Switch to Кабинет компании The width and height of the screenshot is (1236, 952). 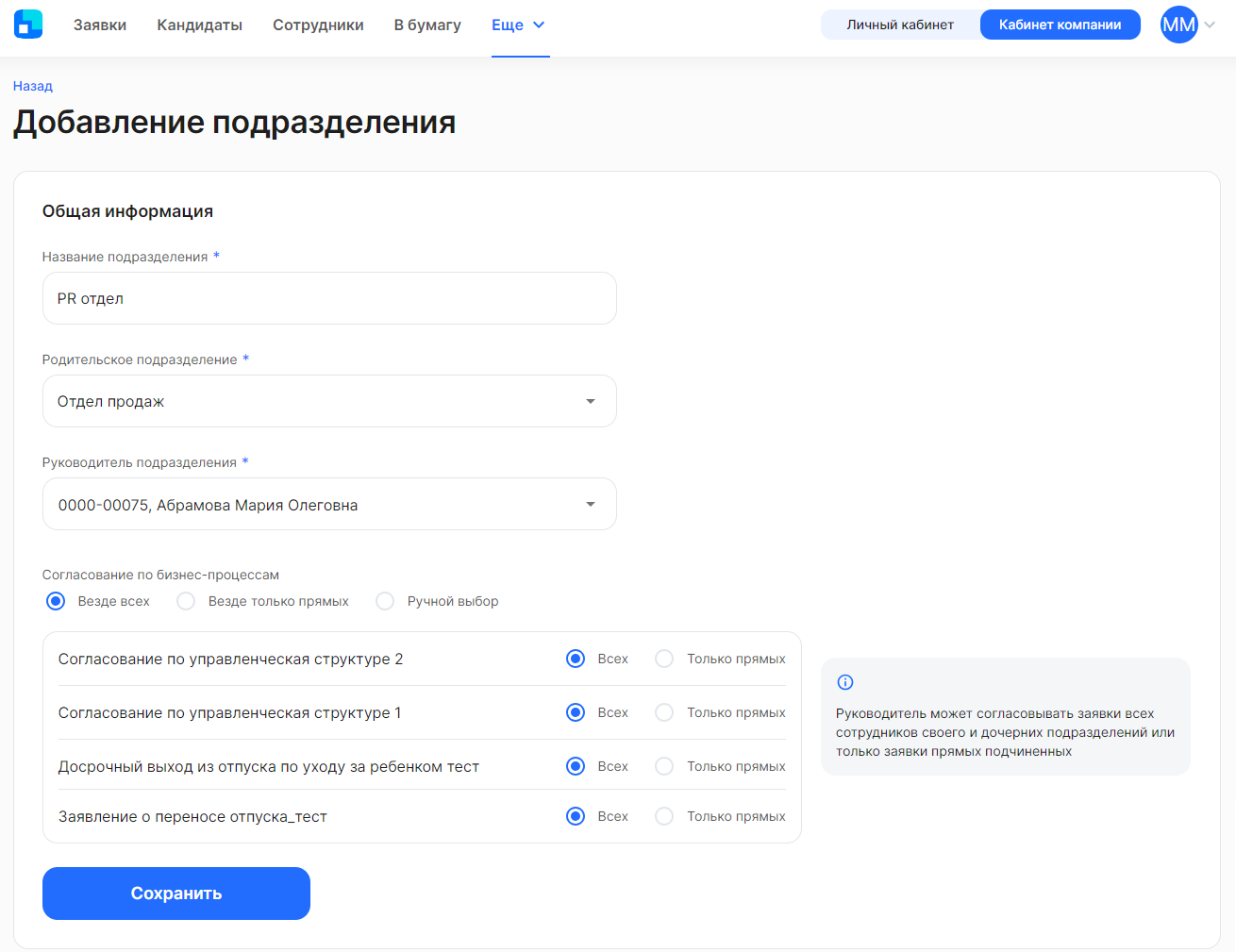(1060, 25)
